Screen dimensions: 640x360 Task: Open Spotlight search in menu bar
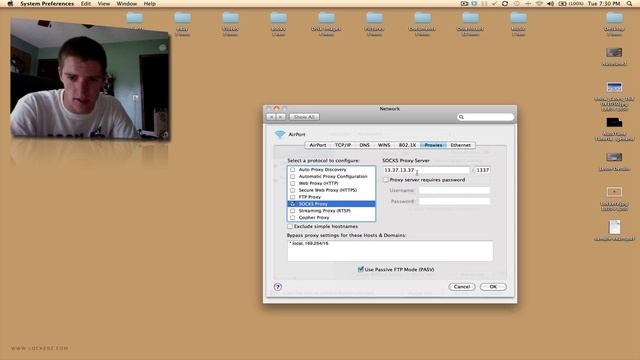click(629, 4)
